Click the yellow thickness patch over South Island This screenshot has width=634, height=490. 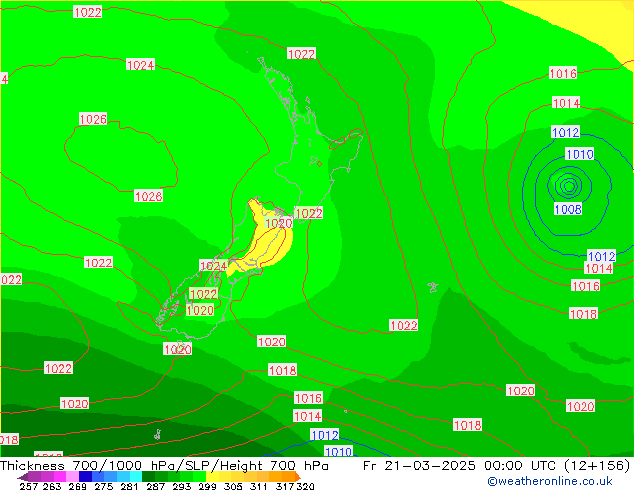tap(267, 247)
